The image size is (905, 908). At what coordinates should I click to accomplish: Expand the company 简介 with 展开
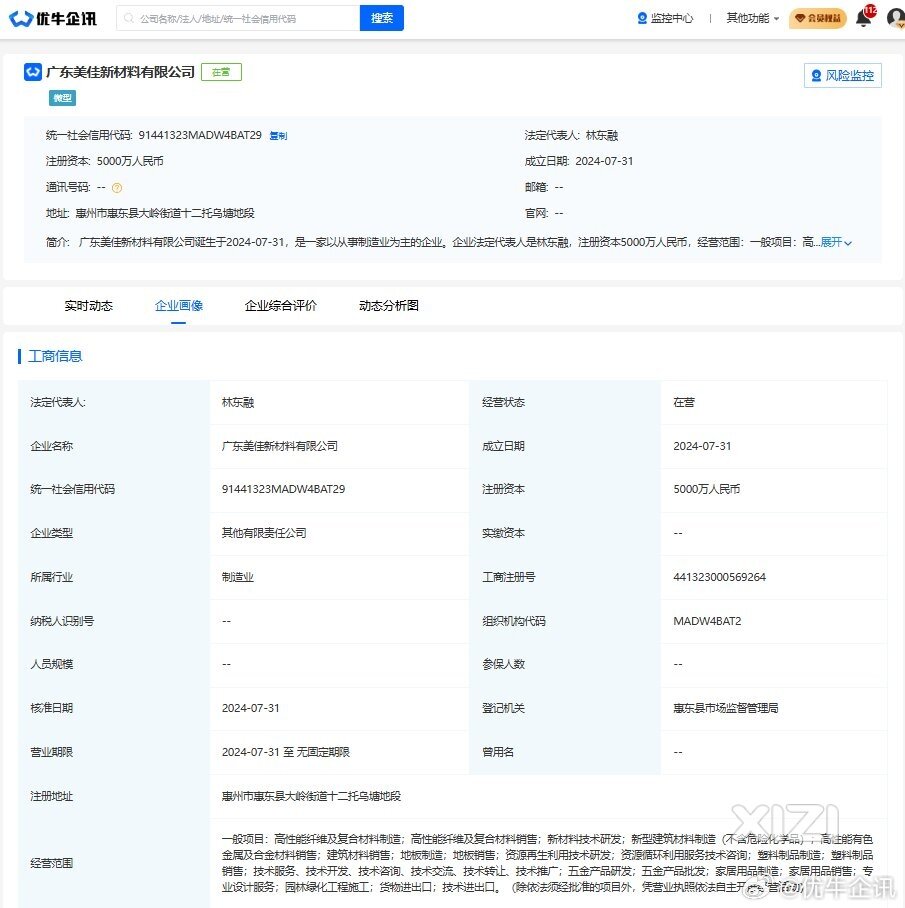point(836,242)
